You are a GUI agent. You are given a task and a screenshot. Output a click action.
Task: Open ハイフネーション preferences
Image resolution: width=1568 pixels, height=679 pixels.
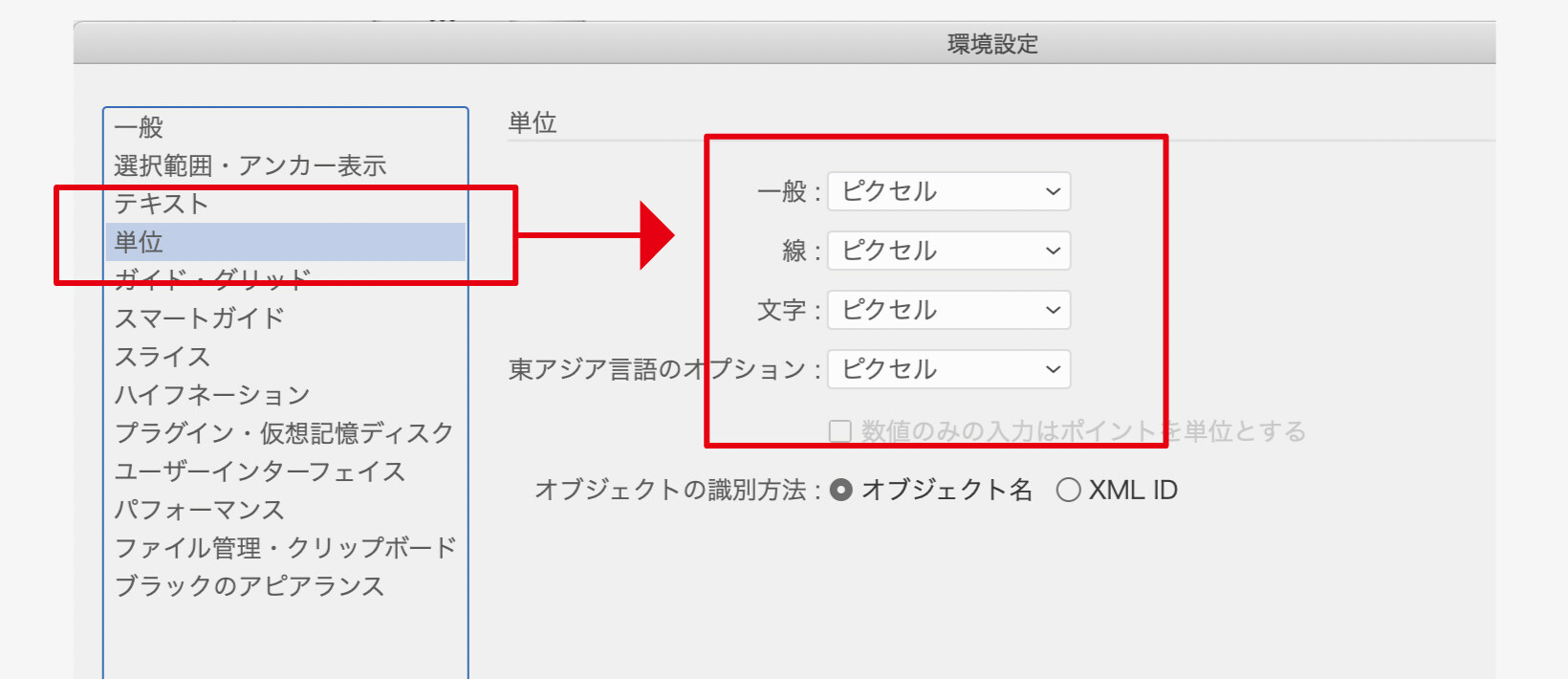pyautogui.click(x=212, y=394)
